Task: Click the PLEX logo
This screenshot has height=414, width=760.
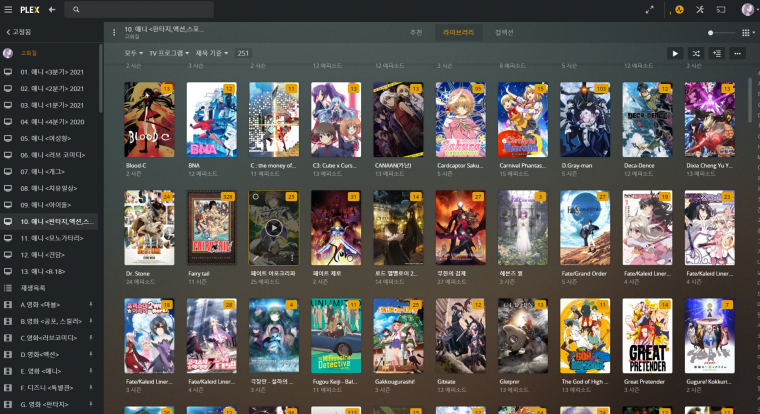Action: tap(30, 10)
